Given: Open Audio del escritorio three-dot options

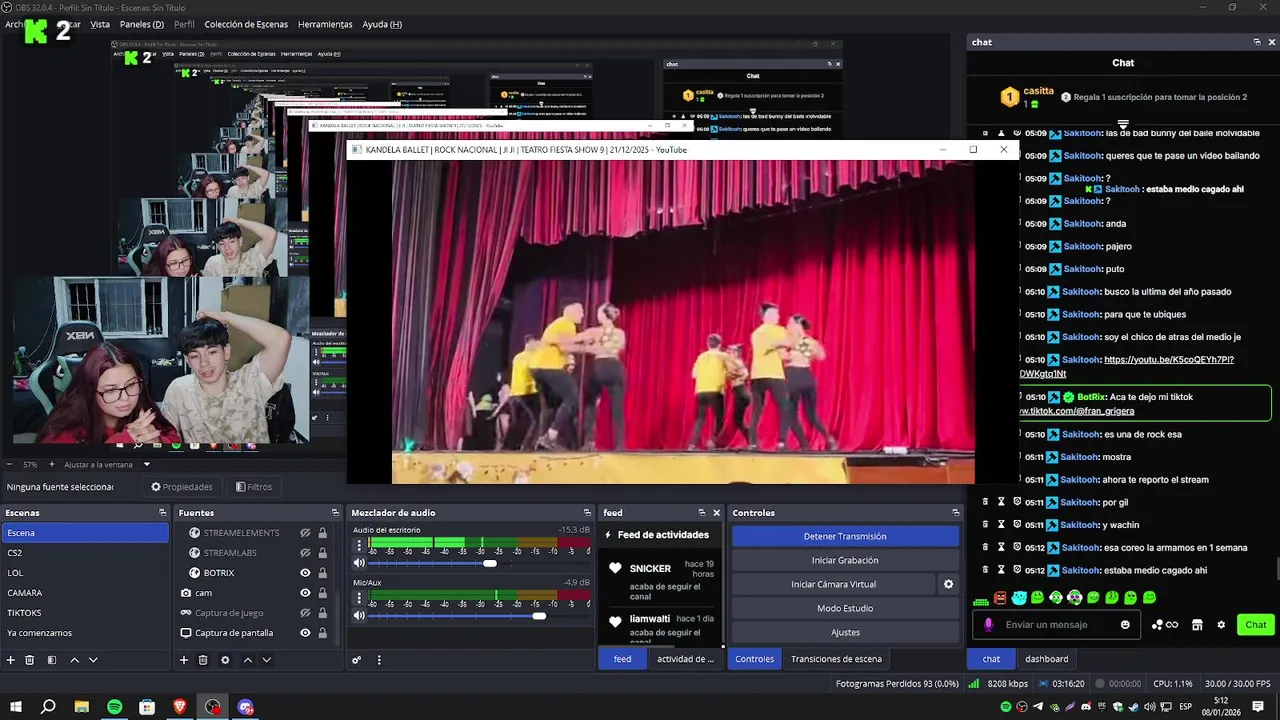Looking at the screenshot, I should click(359, 546).
